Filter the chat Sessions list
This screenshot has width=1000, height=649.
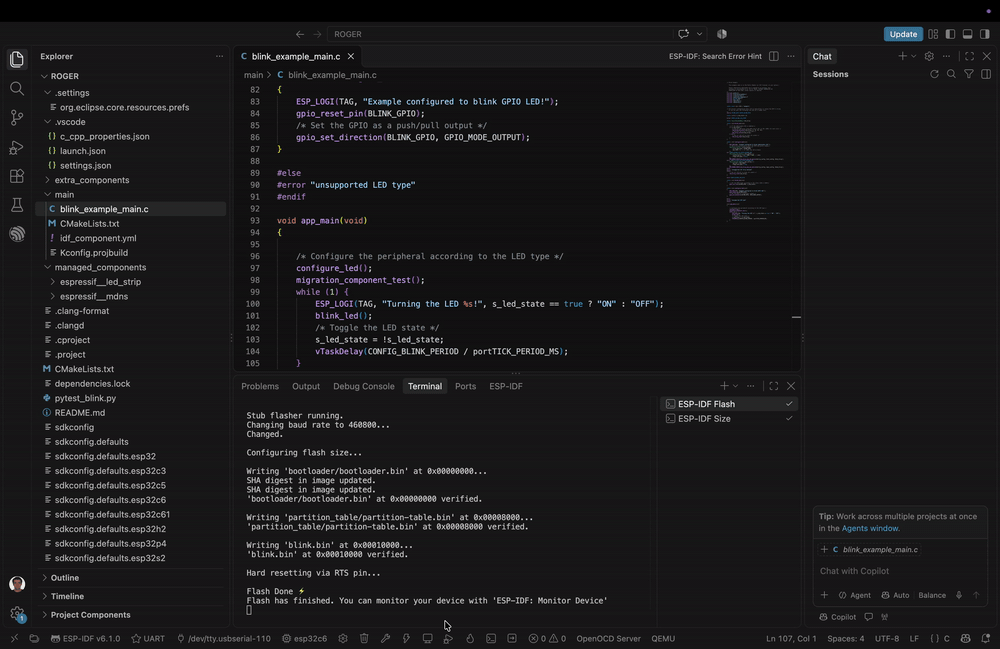[969, 74]
